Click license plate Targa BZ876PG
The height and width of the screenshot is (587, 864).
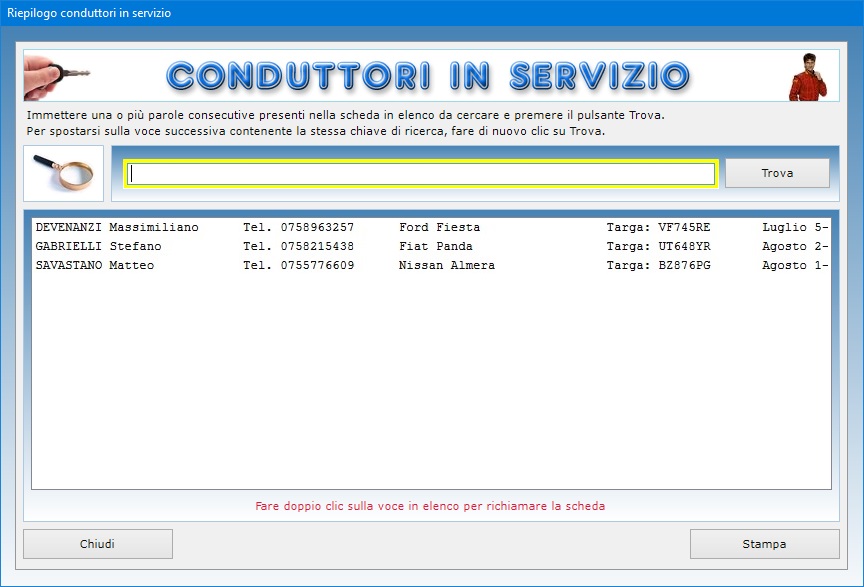[x=658, y=265]
